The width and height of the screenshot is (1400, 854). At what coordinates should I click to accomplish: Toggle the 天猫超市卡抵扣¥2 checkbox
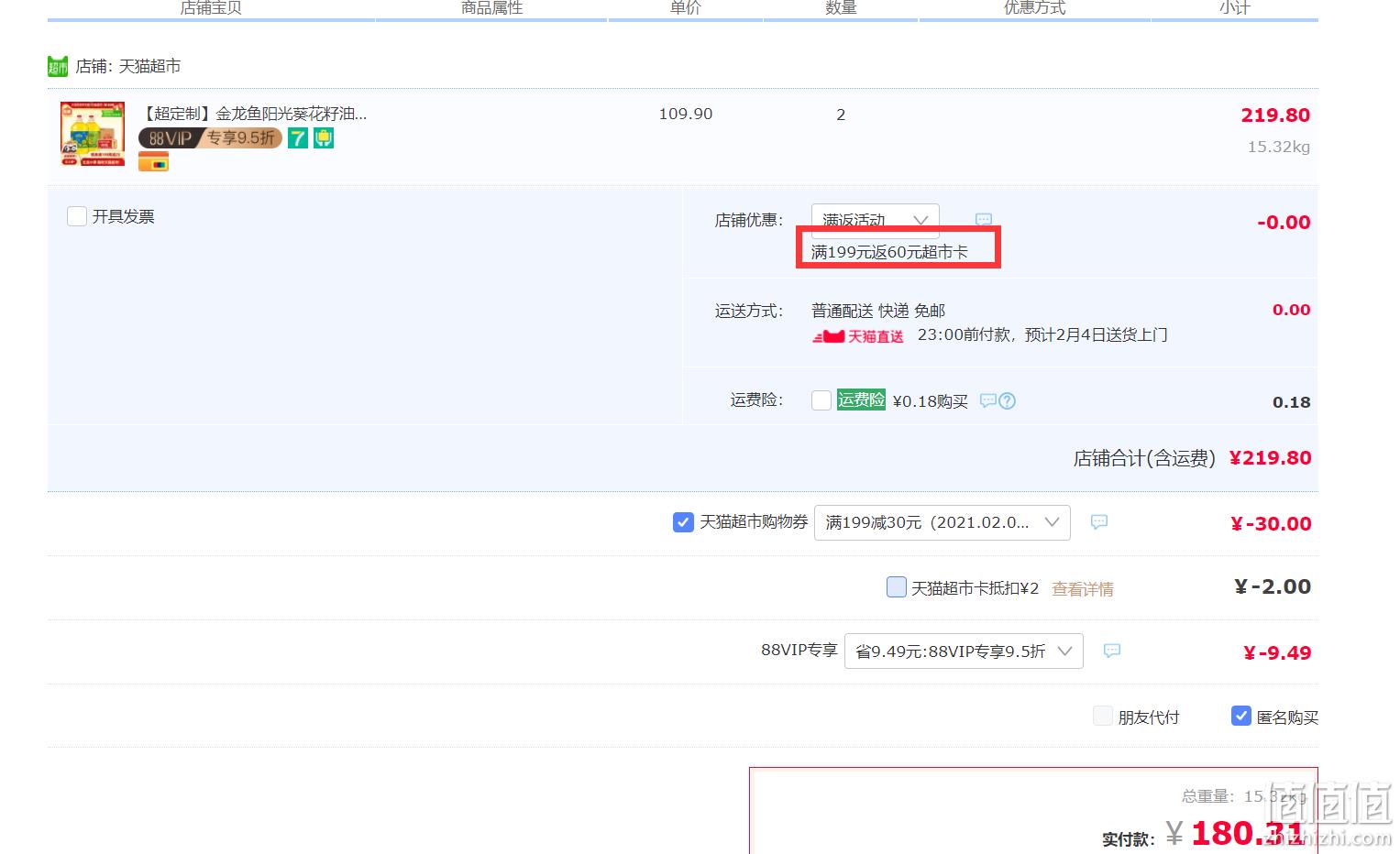tap(897, 587)
